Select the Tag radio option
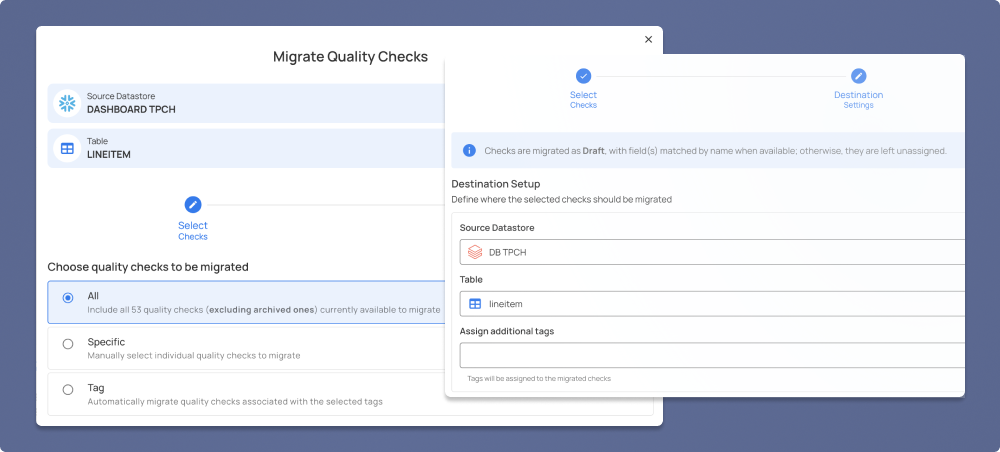The width and height of the screenshot is (1000, 452). 68,390
